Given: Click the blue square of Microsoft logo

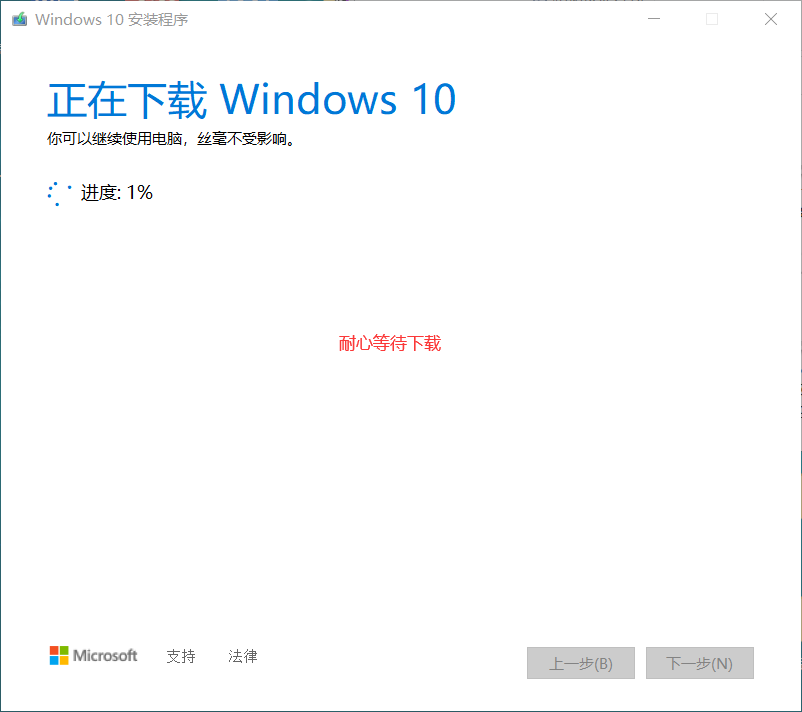Looking at the screenshot, I should coord(54,660).
